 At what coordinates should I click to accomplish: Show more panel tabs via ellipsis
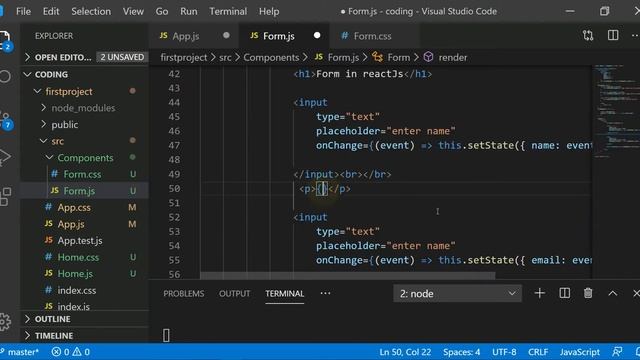(325, 293)
